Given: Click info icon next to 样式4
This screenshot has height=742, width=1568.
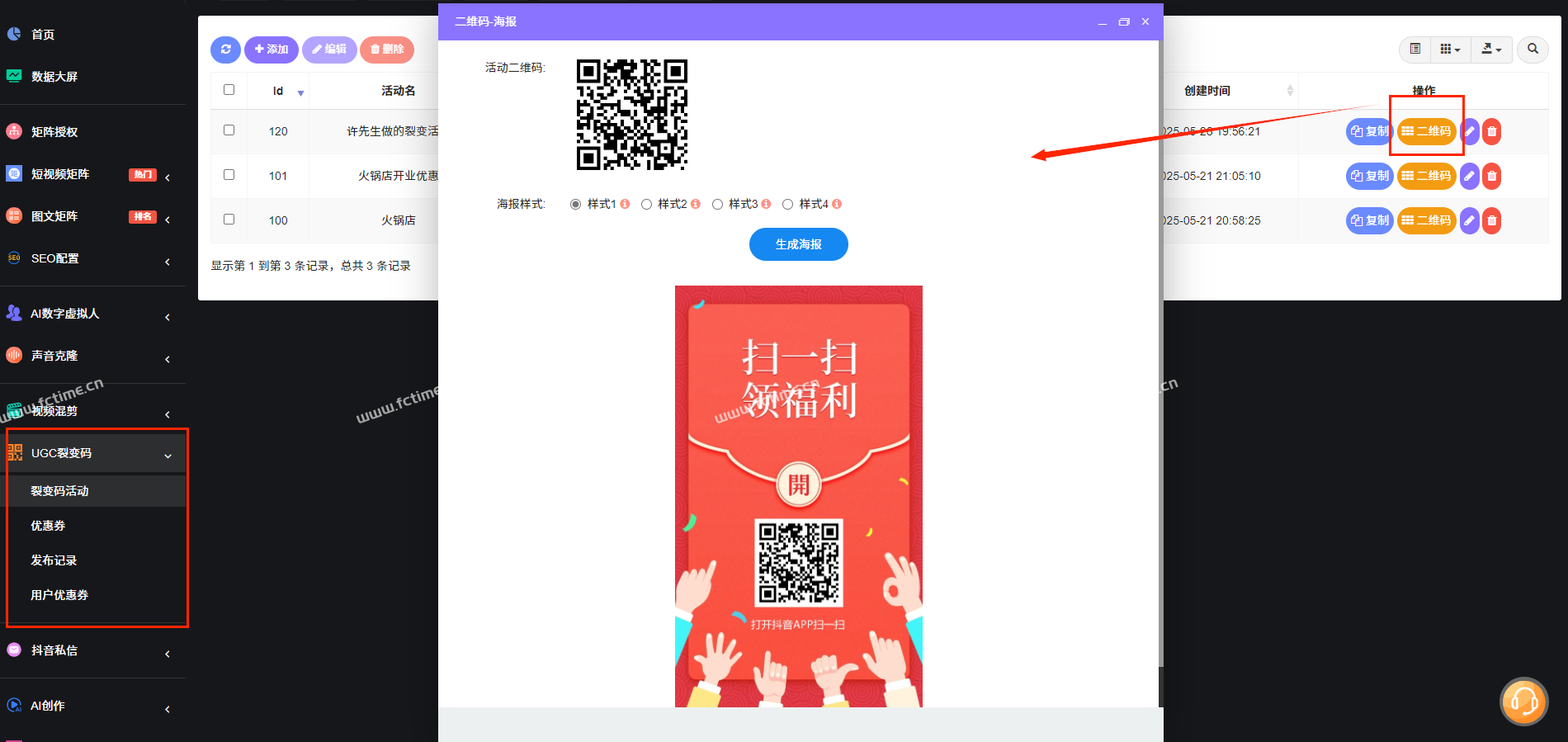Looking at the screenshot, I should pyautogui.click(x=837, y=204).
